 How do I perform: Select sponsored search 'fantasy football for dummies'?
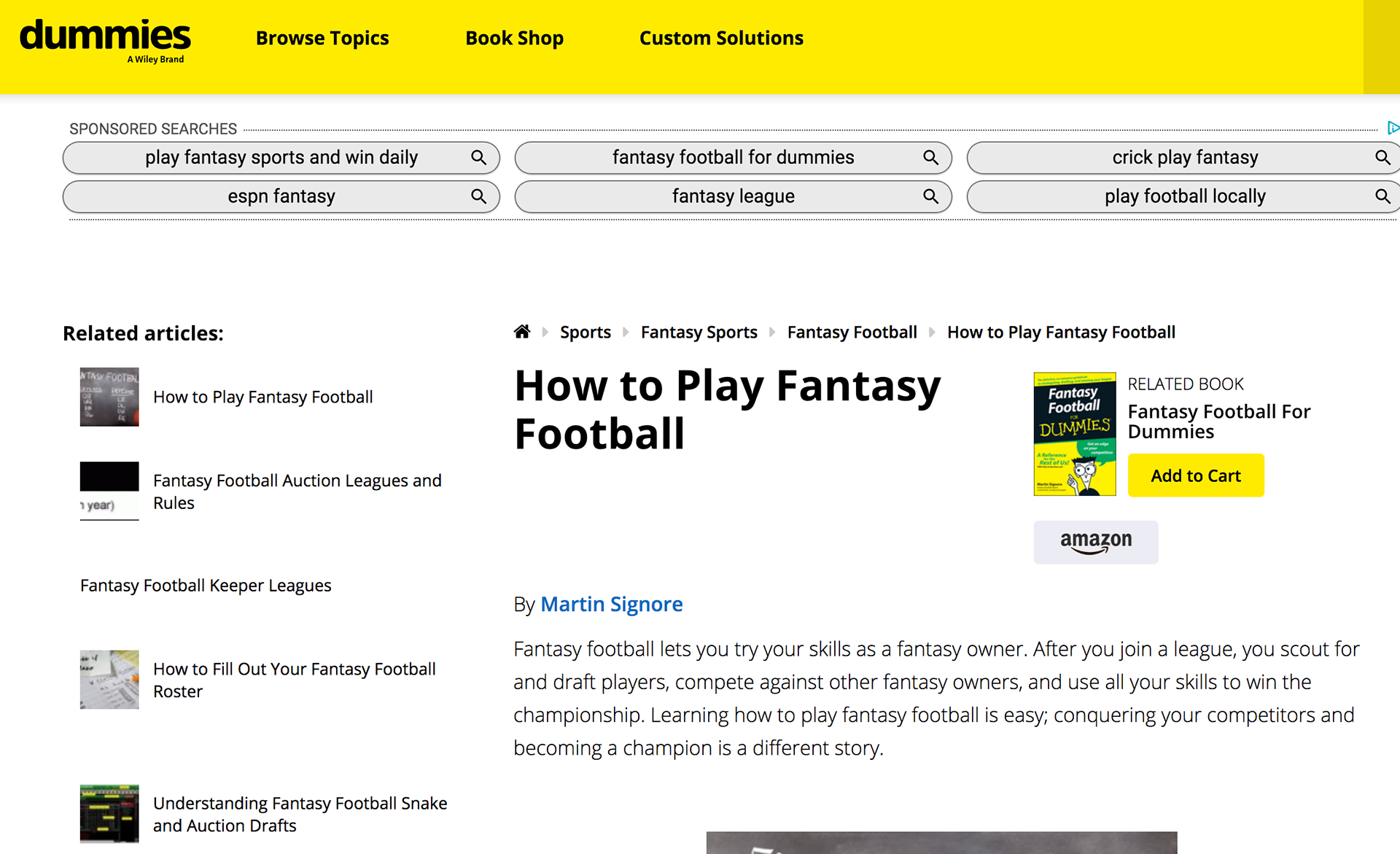coord(734,158)
